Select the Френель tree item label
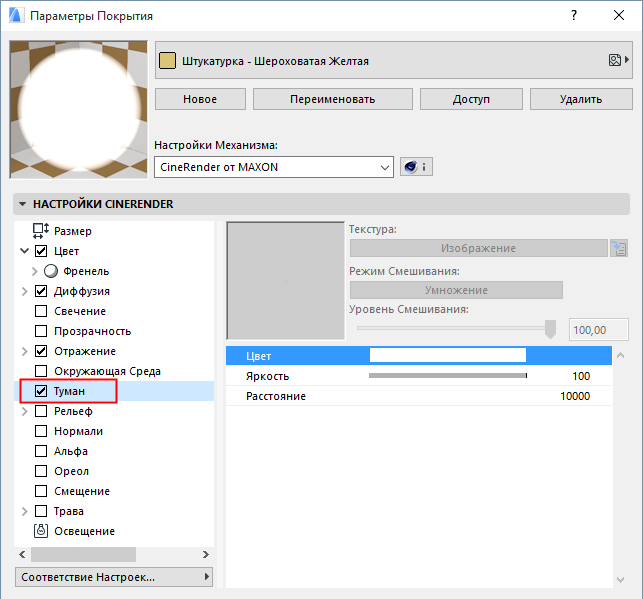Screen dimensions: 643x599 click(x=86, y=271)
